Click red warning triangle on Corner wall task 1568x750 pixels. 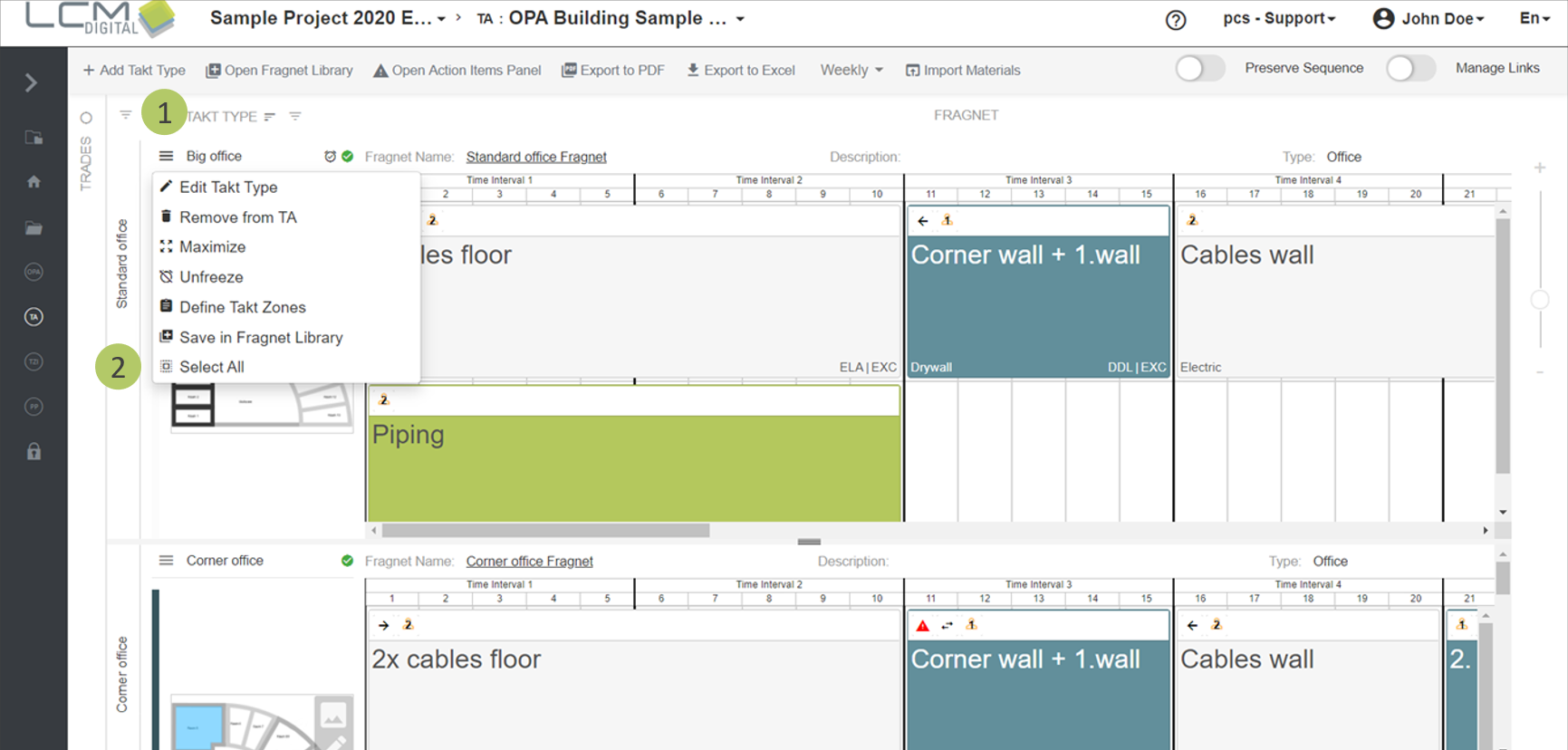click(x=922, y=626)
